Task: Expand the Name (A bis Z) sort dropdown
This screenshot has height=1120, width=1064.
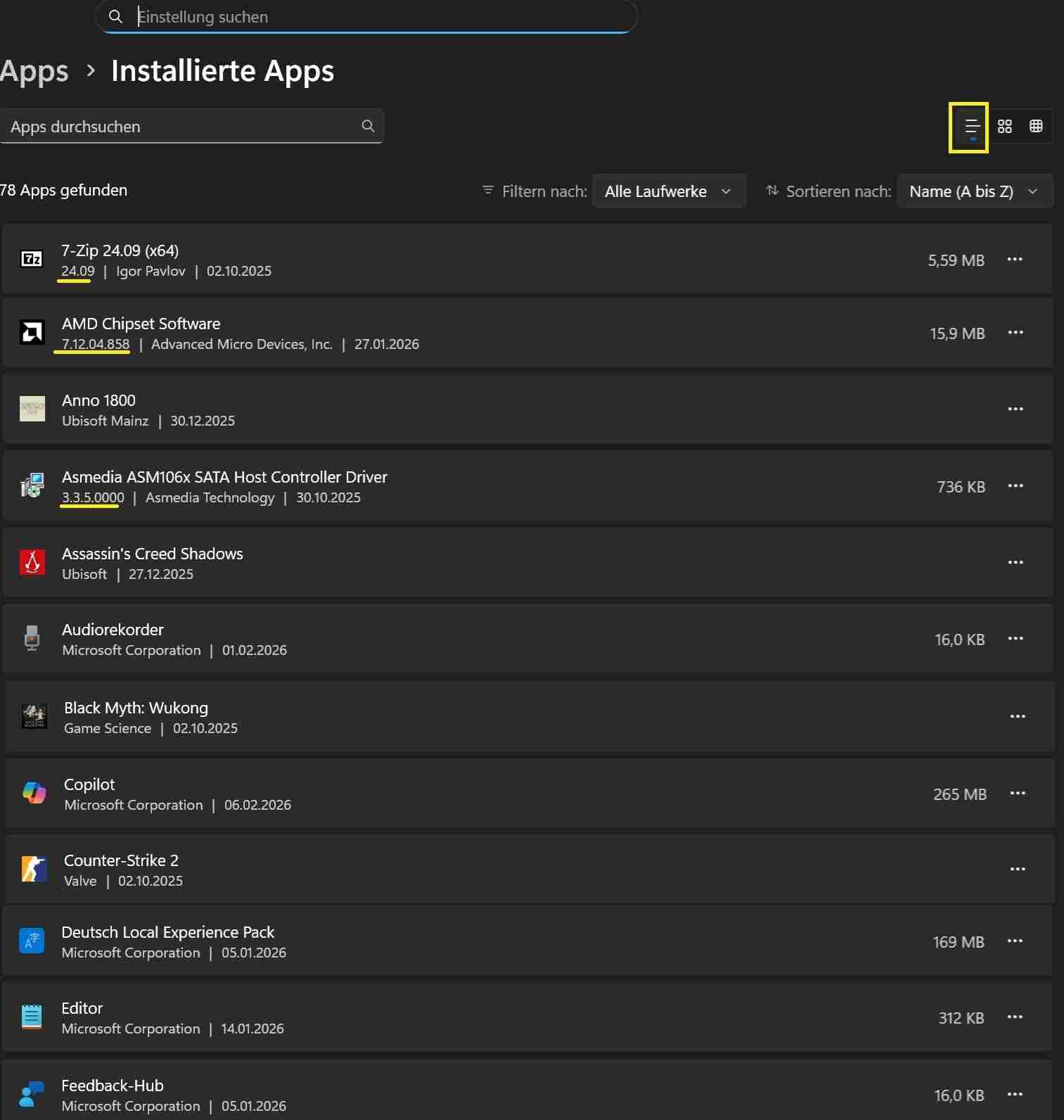Action: [974, 191]
